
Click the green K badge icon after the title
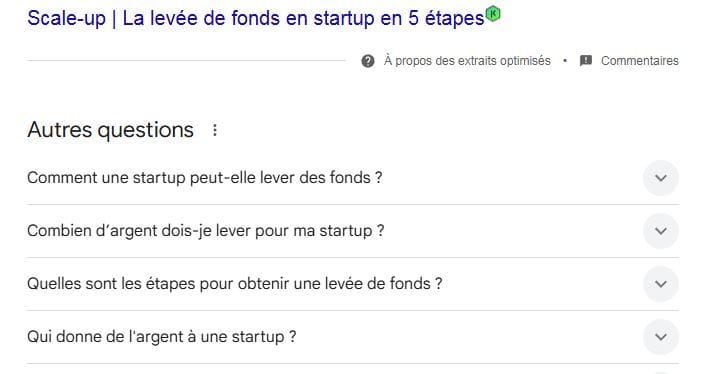point(493,14)
